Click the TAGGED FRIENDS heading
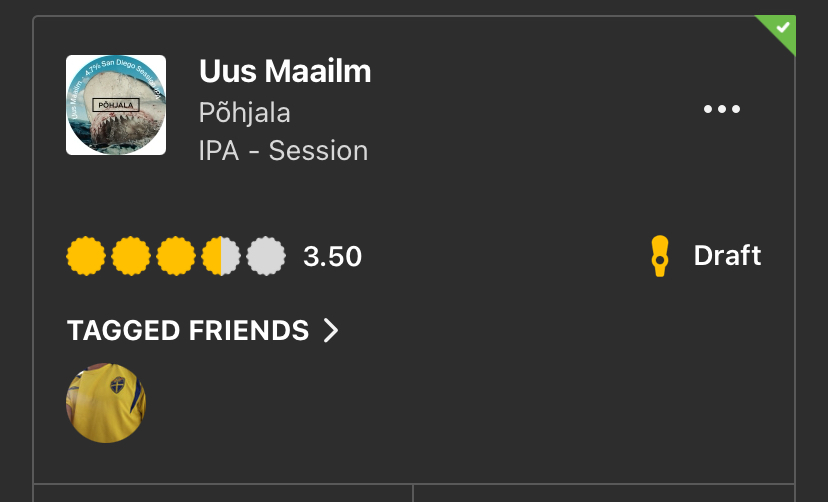828x502 pixels. 188,330
